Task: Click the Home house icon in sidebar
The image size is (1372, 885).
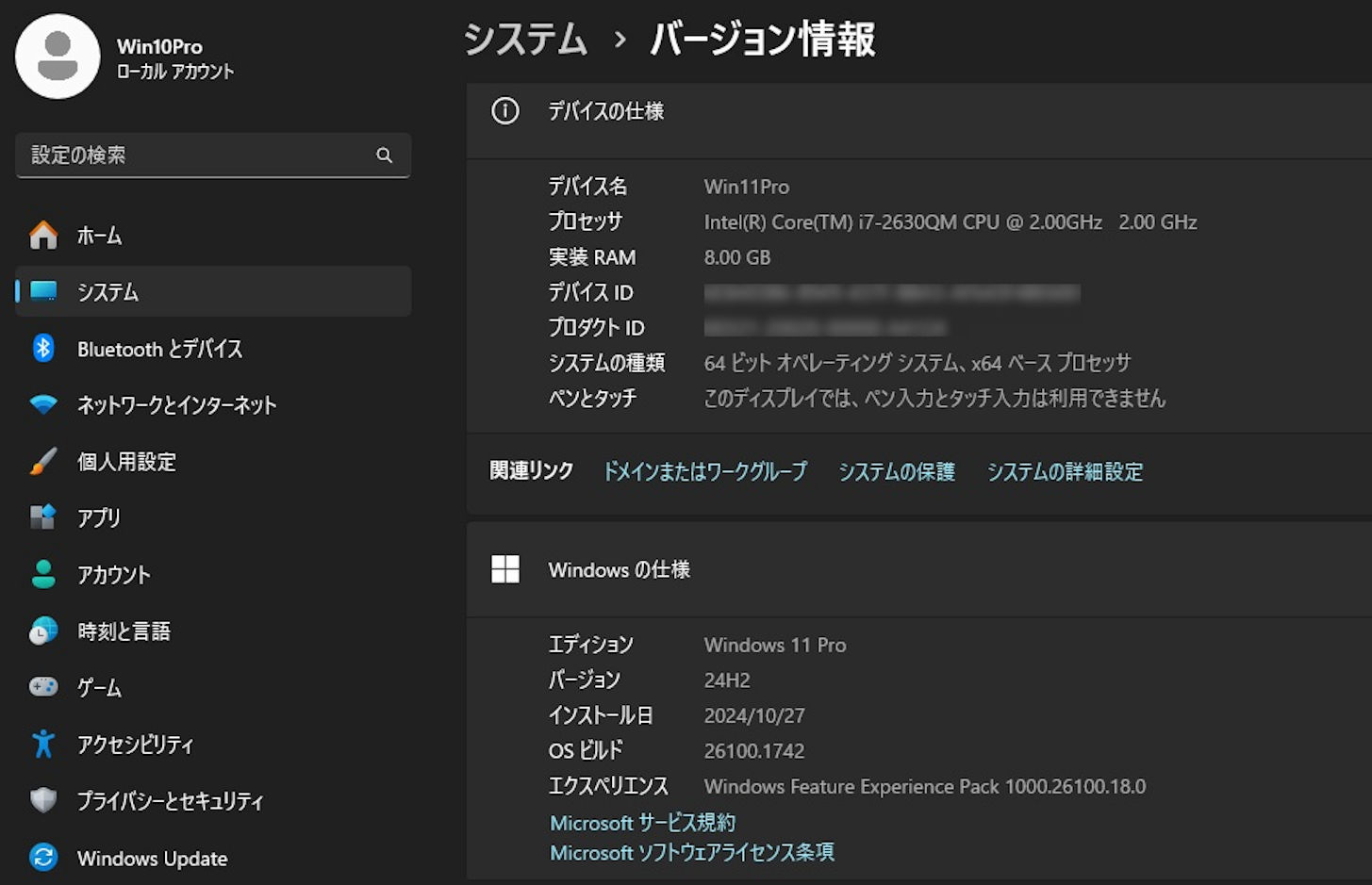Action: pos(43,235)
